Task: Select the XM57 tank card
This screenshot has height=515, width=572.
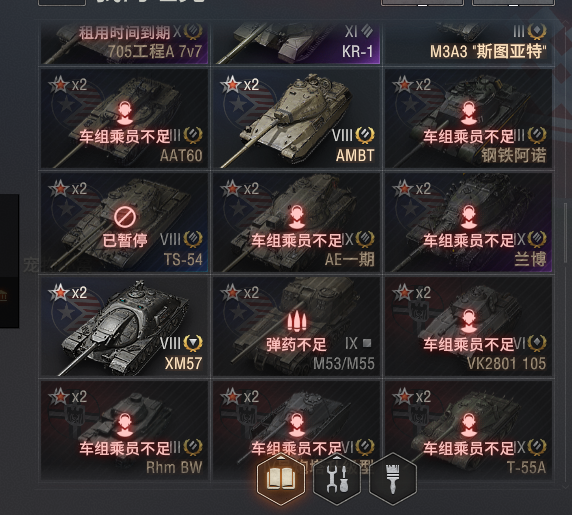Action: (x=125, y=327)
